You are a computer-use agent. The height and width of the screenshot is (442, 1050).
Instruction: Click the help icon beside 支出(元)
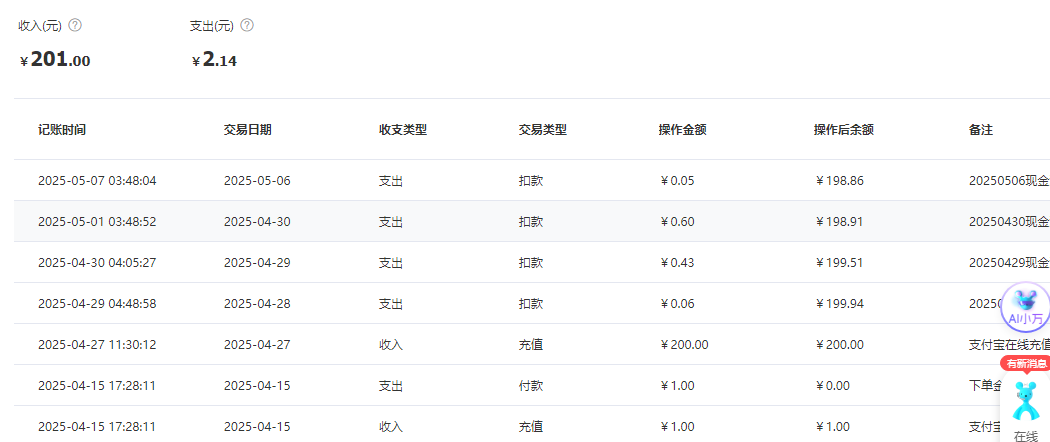[247, 25]
